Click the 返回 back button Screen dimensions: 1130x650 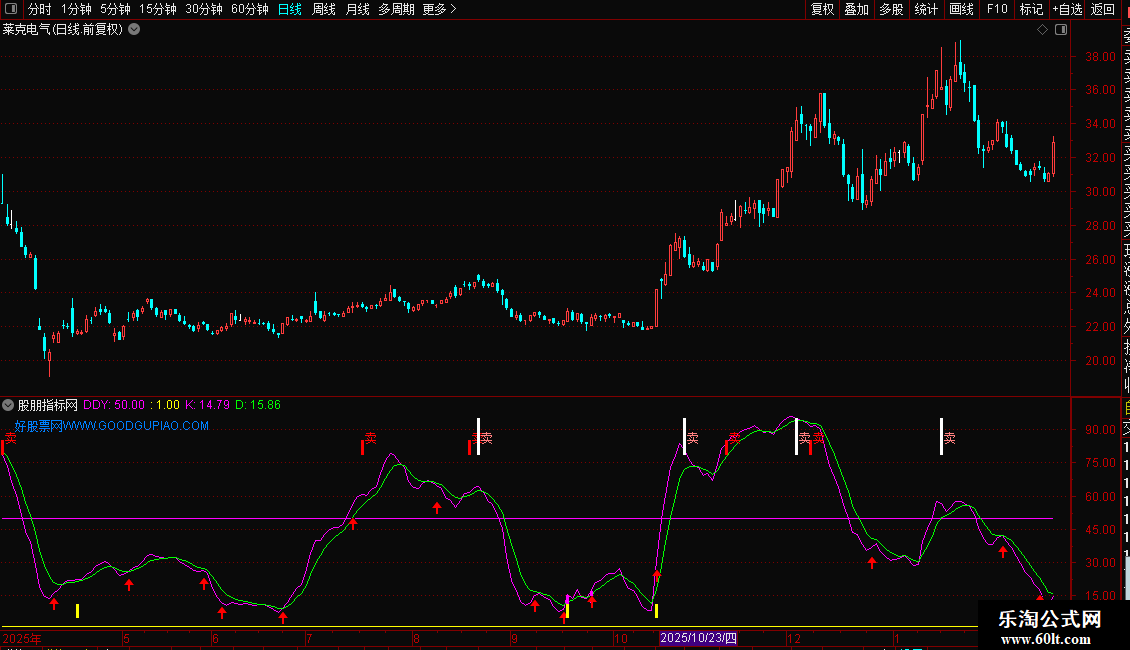point(1103,9)
